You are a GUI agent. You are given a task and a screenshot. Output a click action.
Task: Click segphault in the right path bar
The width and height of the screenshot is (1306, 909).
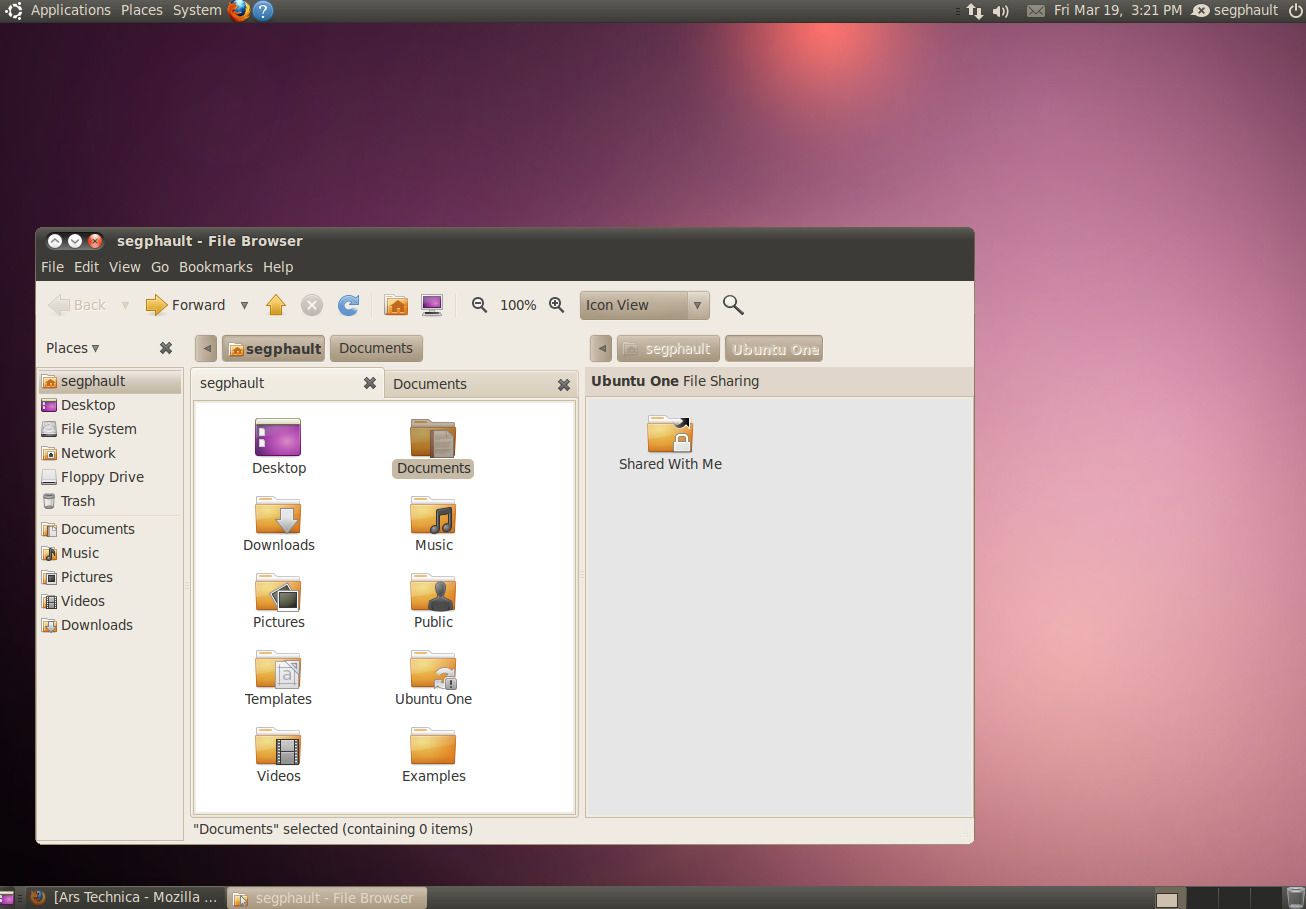(668, 349)
